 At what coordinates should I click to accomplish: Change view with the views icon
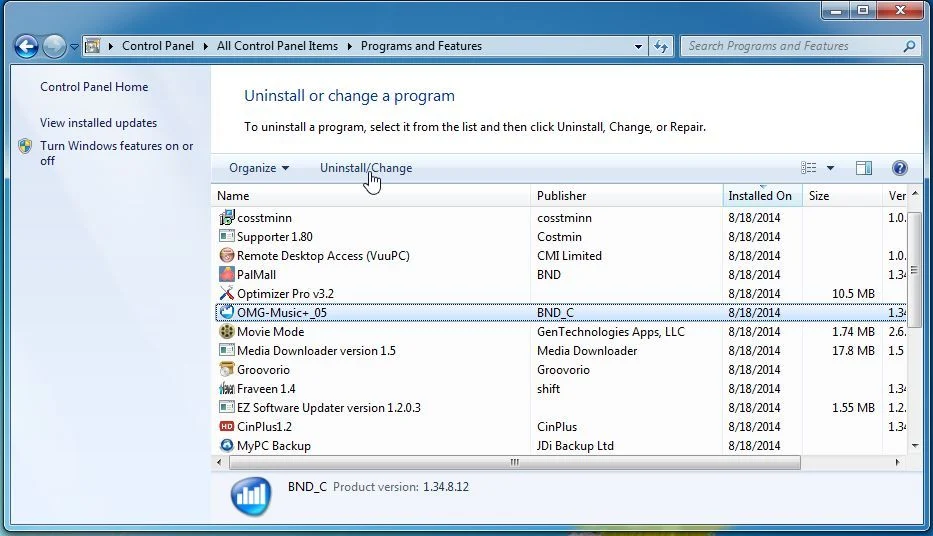[809, 168]
